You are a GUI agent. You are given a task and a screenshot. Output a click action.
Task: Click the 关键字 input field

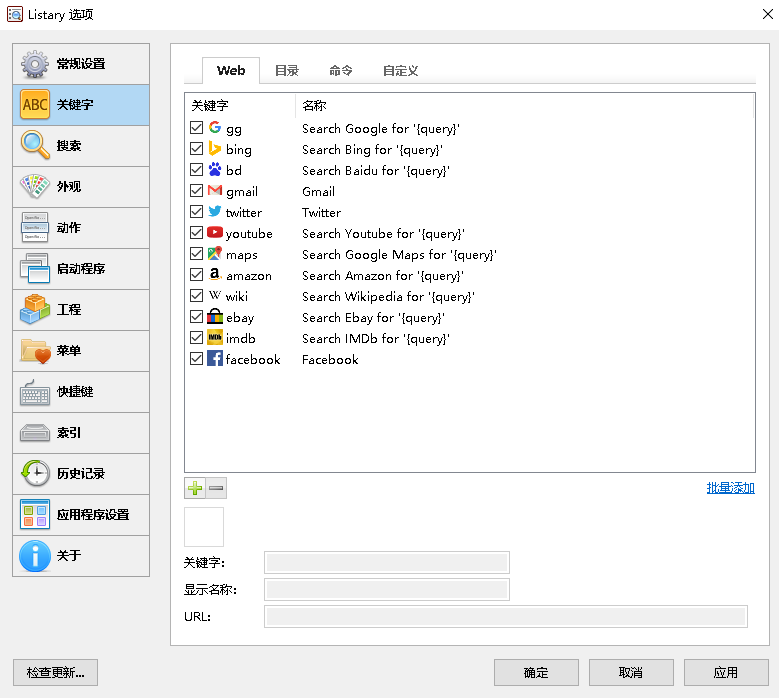[387, 562]
